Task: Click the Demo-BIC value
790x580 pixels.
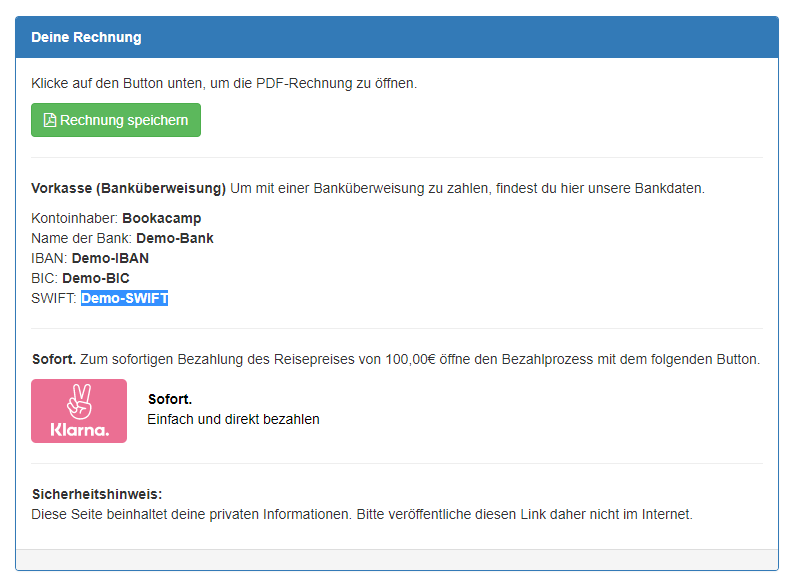Action: (x=96, y=278)
